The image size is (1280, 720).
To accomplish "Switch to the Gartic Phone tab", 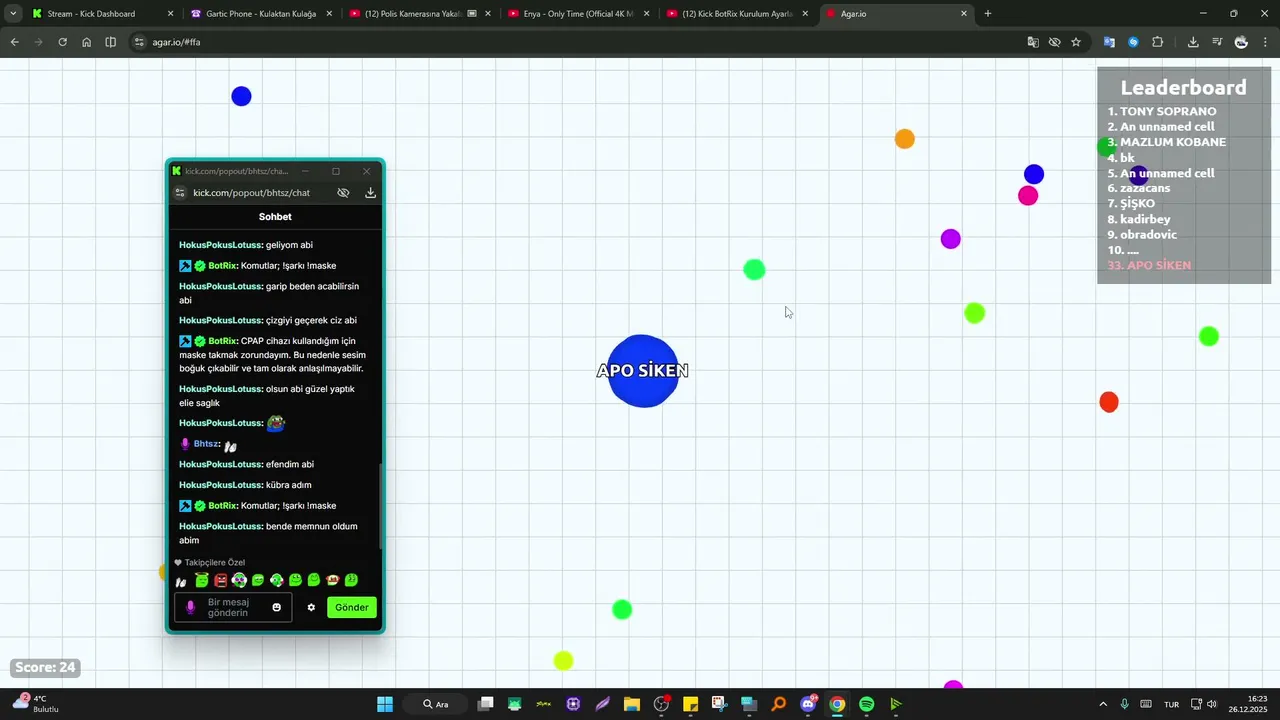I will point(261,14).
